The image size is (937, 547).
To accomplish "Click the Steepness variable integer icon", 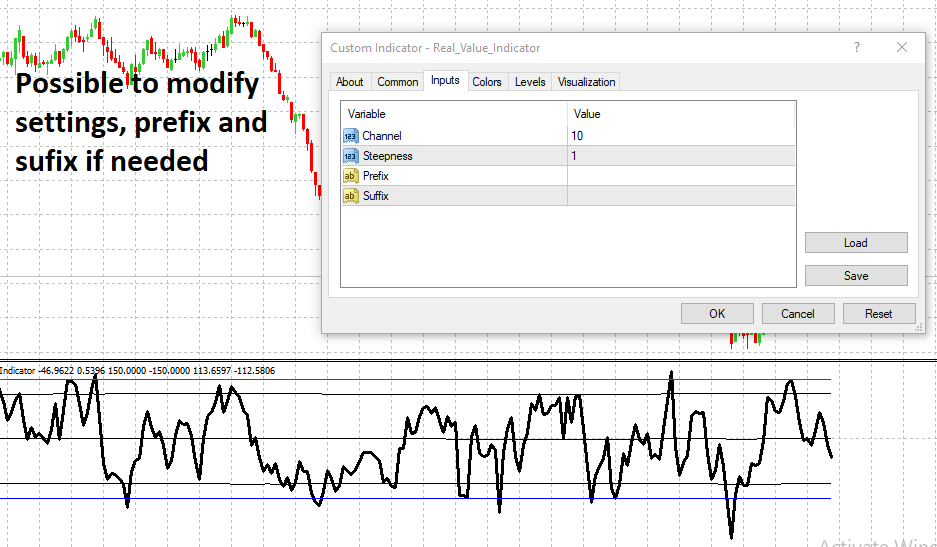I will 351,156.
